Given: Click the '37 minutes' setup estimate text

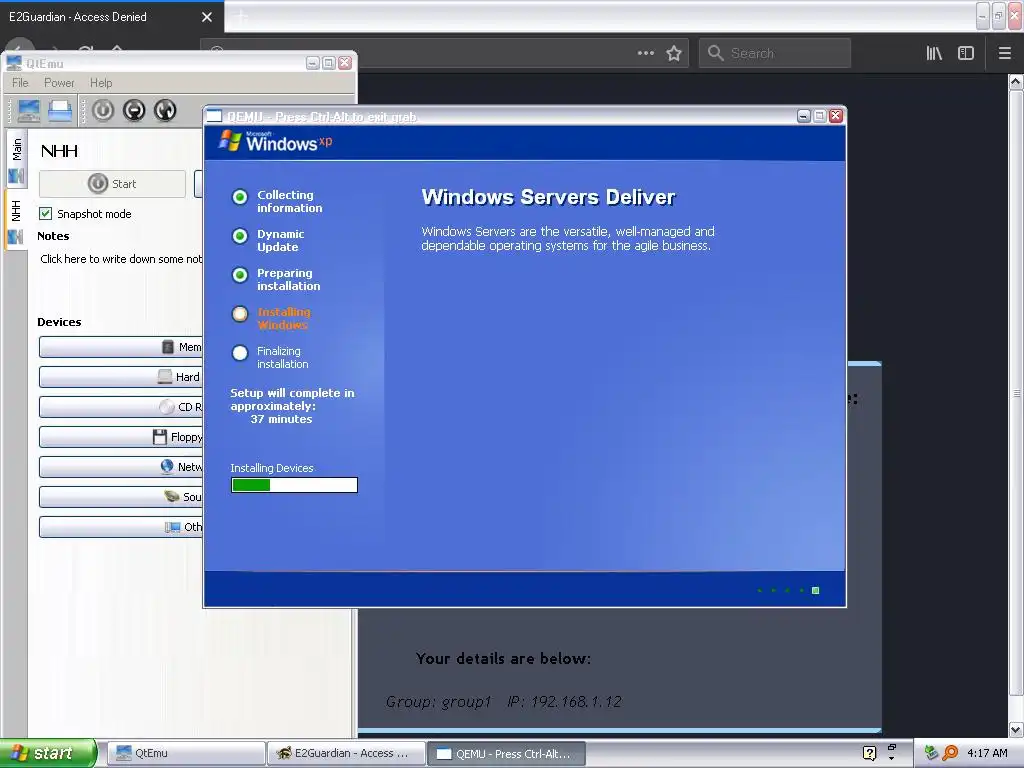Looking at the screenshot, I should click(281, 419).
